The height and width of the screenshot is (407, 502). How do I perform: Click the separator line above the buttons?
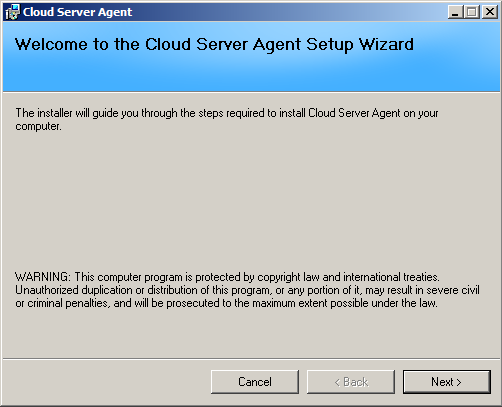(x=251, y=359)
